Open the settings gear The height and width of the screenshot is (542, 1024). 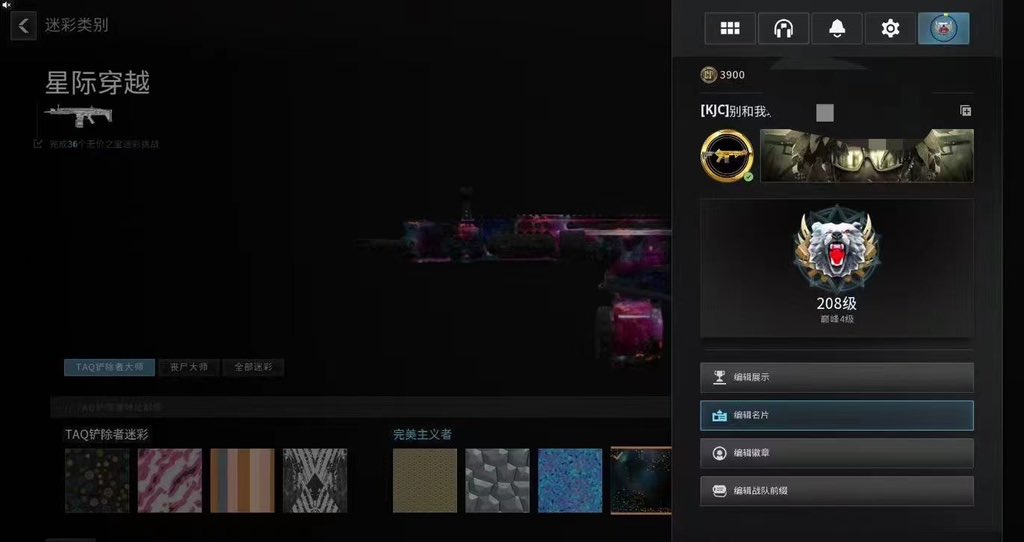tap(890, 29)
